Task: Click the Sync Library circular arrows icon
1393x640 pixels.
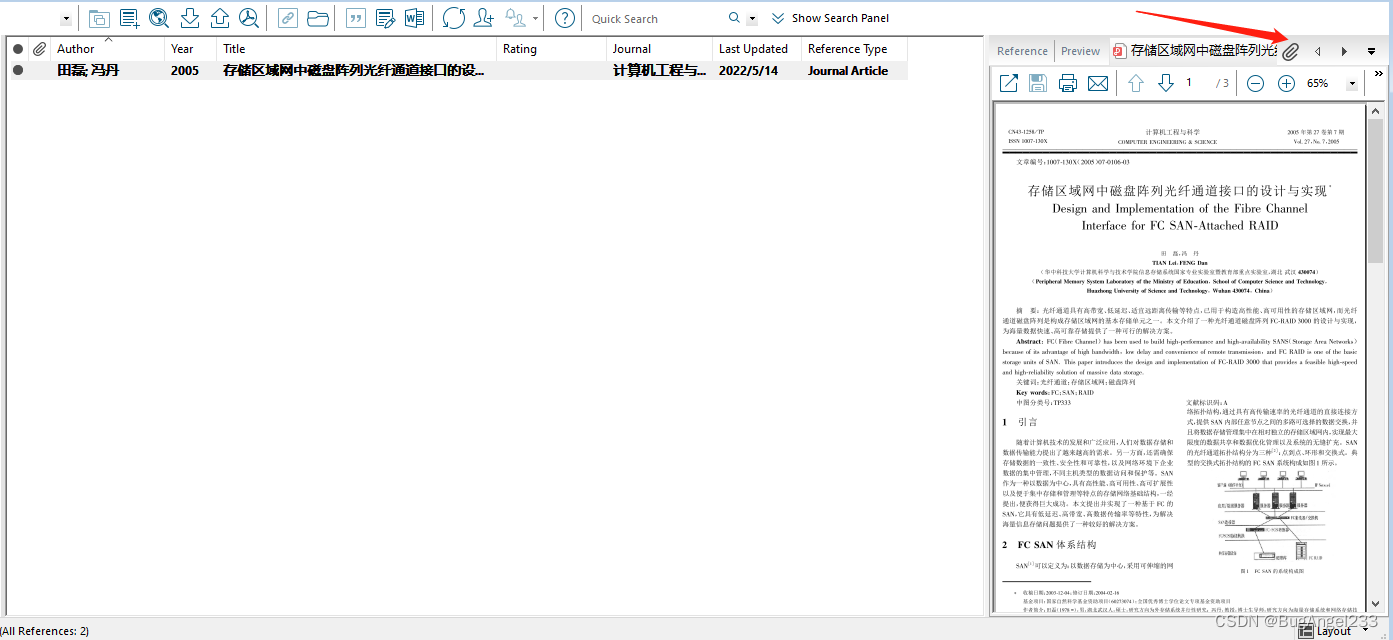Action: coord(453,18)
